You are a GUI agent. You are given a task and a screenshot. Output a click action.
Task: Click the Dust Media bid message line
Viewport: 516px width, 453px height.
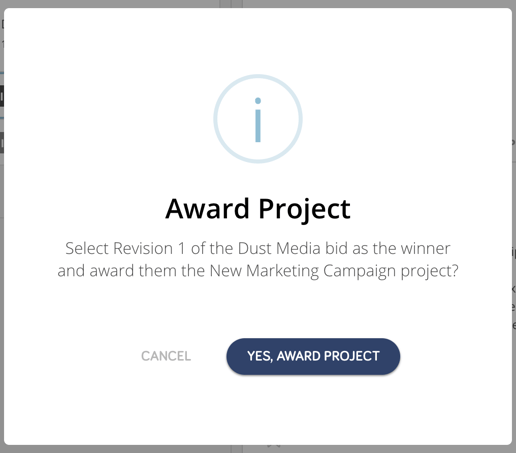[258, 248]
